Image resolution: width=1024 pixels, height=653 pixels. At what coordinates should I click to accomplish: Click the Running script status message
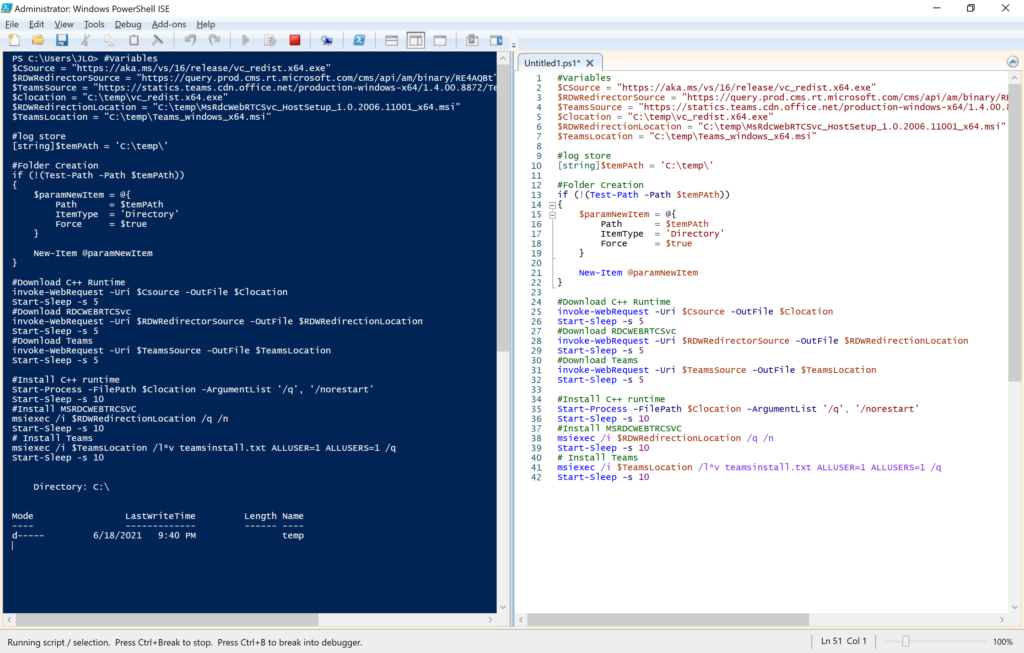[x=185, y=643]
